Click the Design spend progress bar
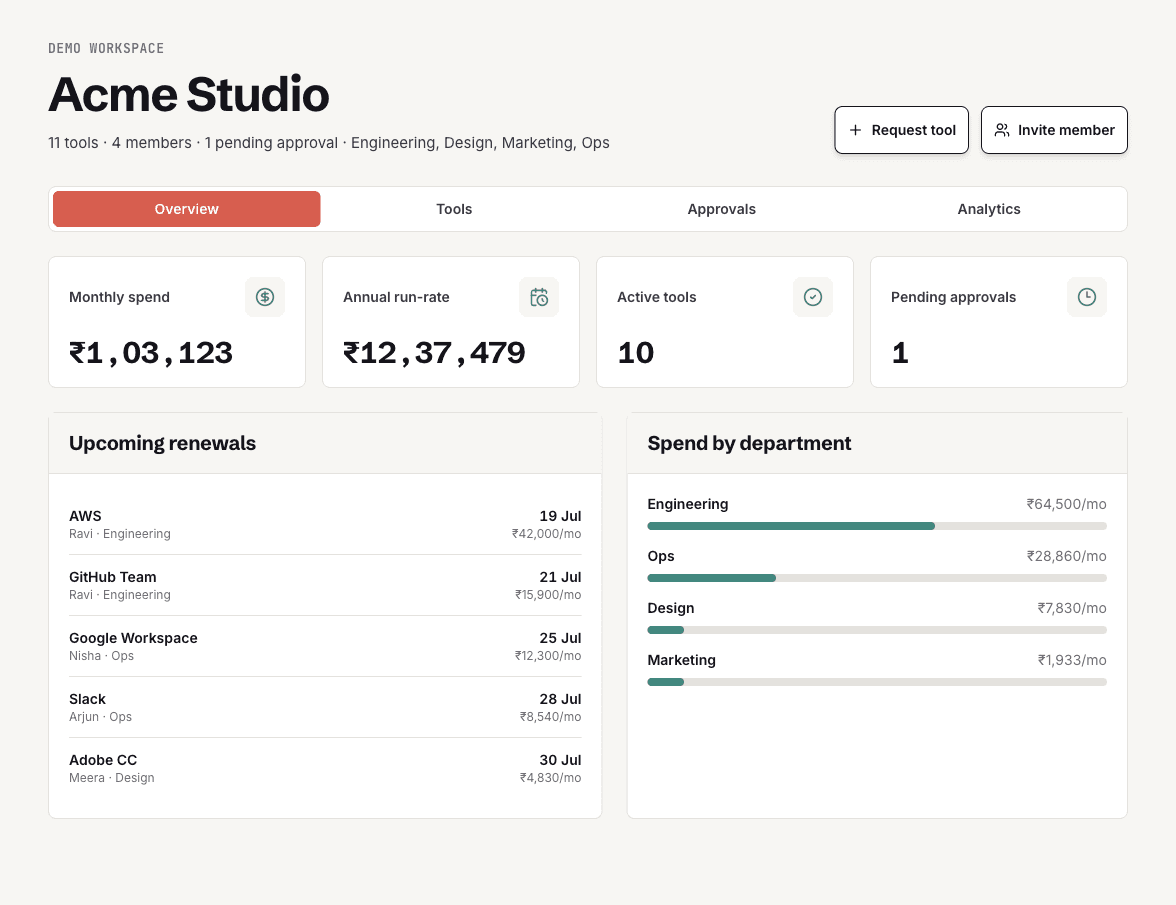The width and height of the screenshot is (1176, 905). (x=877, y=630)
